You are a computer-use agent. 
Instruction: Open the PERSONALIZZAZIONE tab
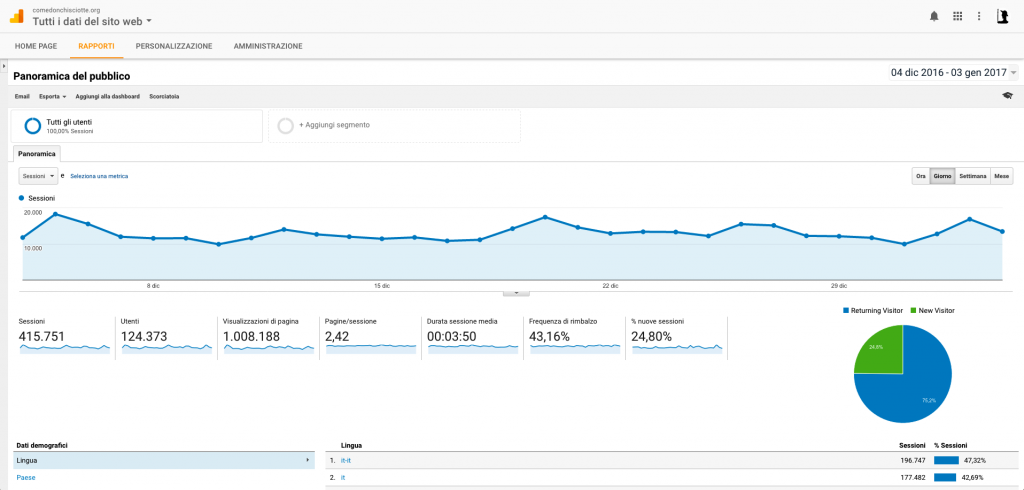click(174, 46)
